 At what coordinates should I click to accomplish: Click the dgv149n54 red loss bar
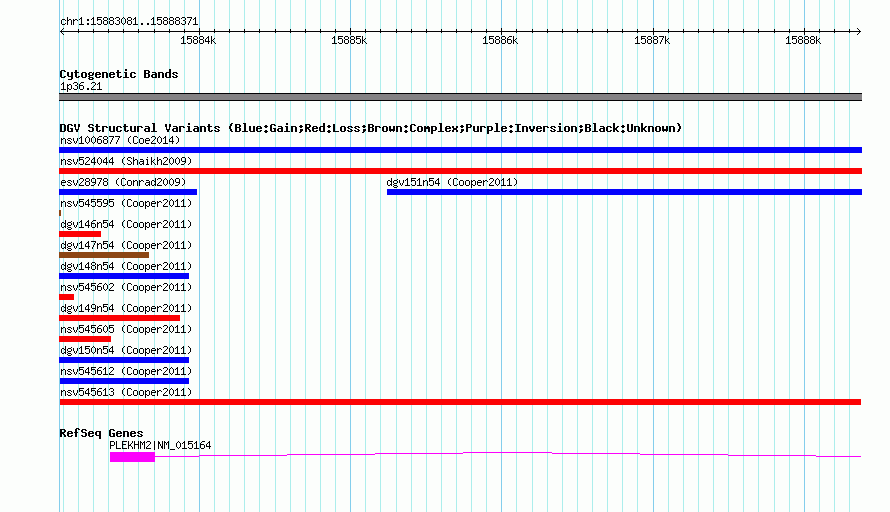[x=119, y=318]
